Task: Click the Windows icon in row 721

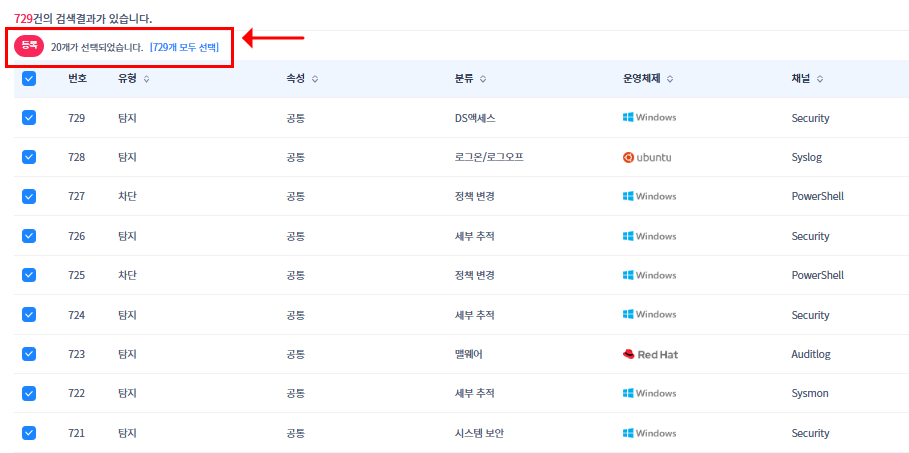Action: pos(628,433)
